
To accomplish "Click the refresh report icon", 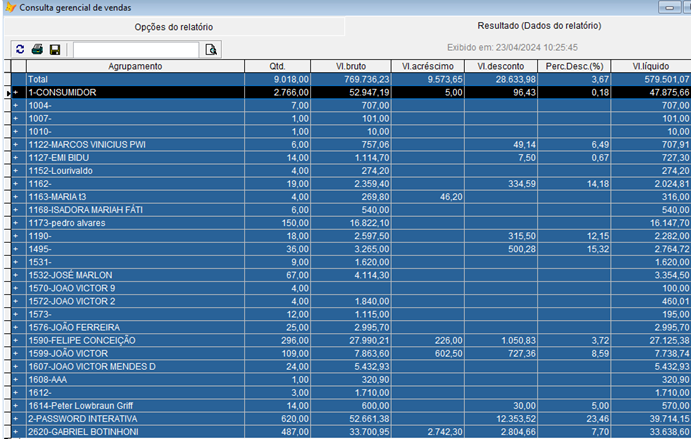I will 19,49.
